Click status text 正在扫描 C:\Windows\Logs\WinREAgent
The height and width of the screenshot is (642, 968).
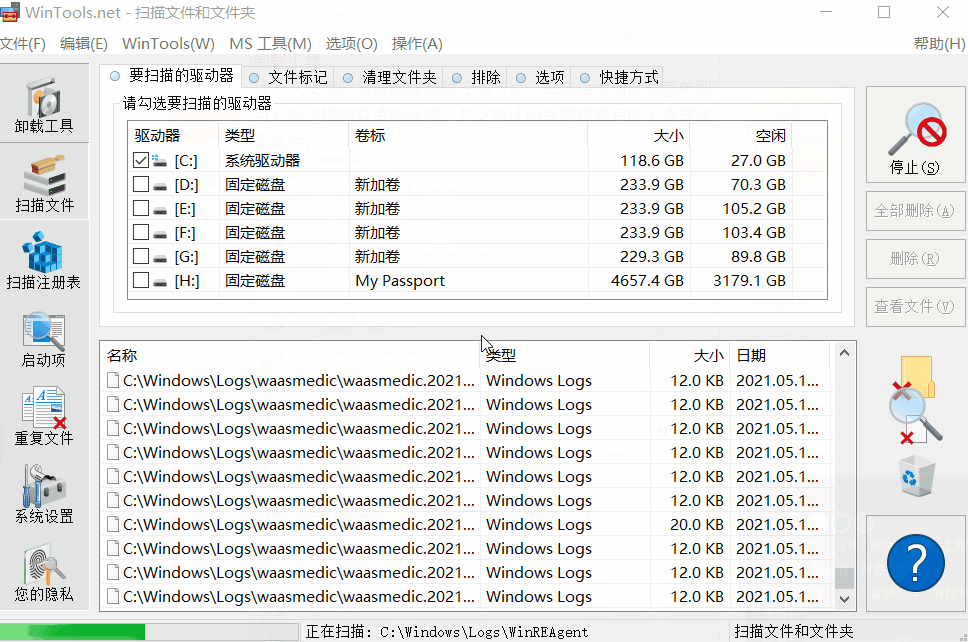pyautogui.click(x=447, y=632)
